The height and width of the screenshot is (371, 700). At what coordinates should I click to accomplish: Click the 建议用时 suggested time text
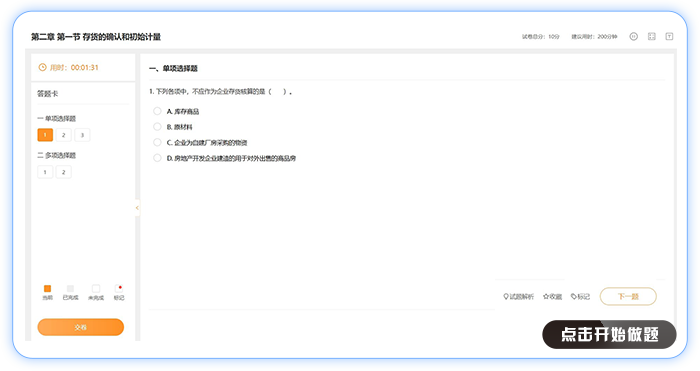coord(595,37)
